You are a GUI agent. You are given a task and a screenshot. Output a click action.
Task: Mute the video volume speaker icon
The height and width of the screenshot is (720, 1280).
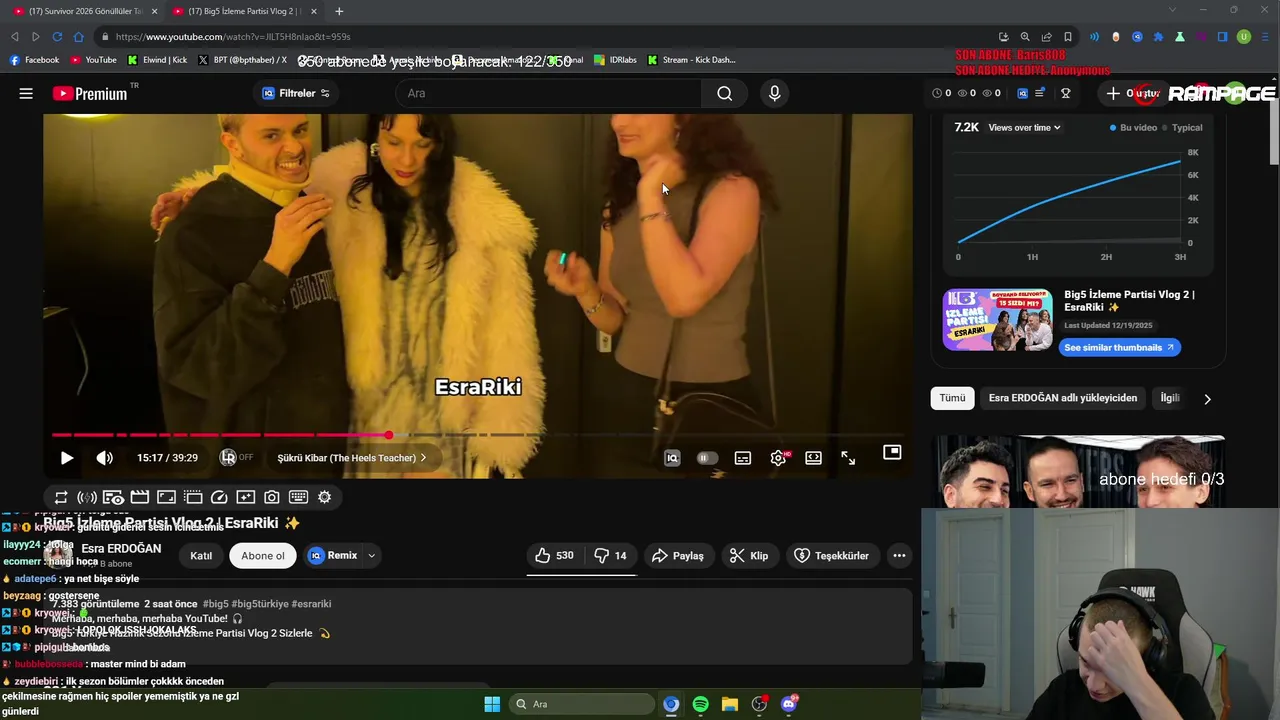(105, 458)
